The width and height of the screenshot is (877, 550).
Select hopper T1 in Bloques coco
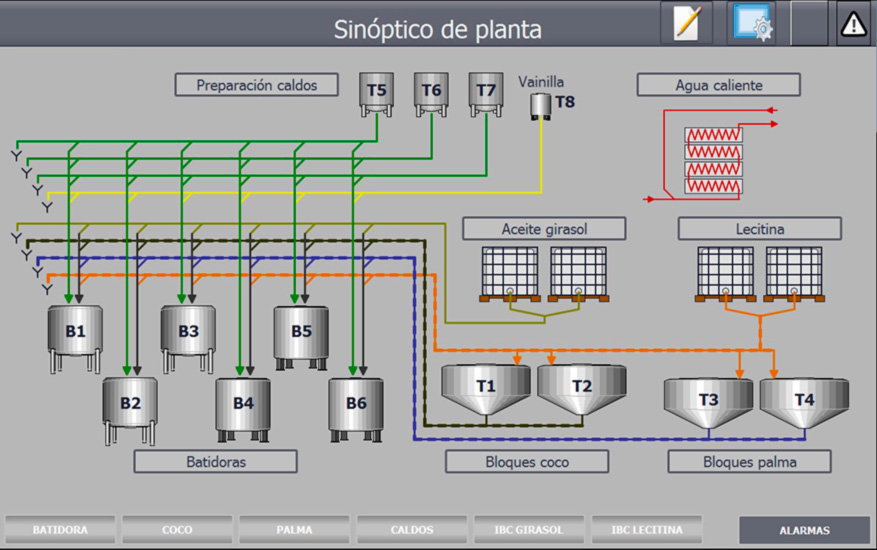pos(486,388)
